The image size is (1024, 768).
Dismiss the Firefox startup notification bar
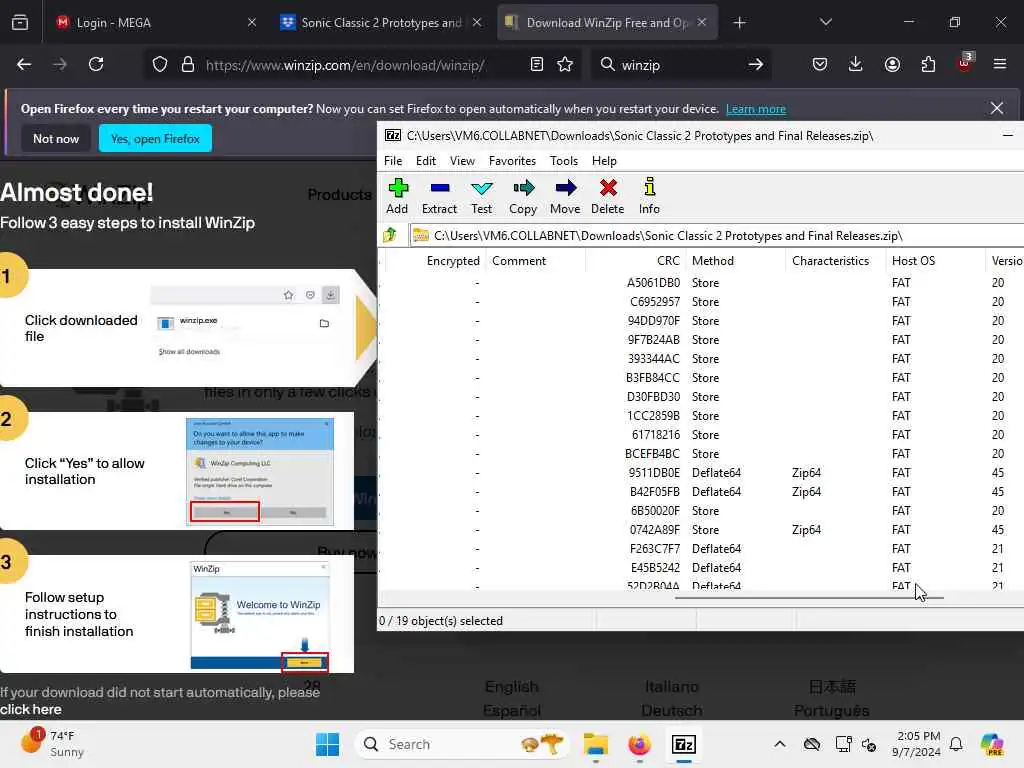pyautogui.click(x=997, y=108)
